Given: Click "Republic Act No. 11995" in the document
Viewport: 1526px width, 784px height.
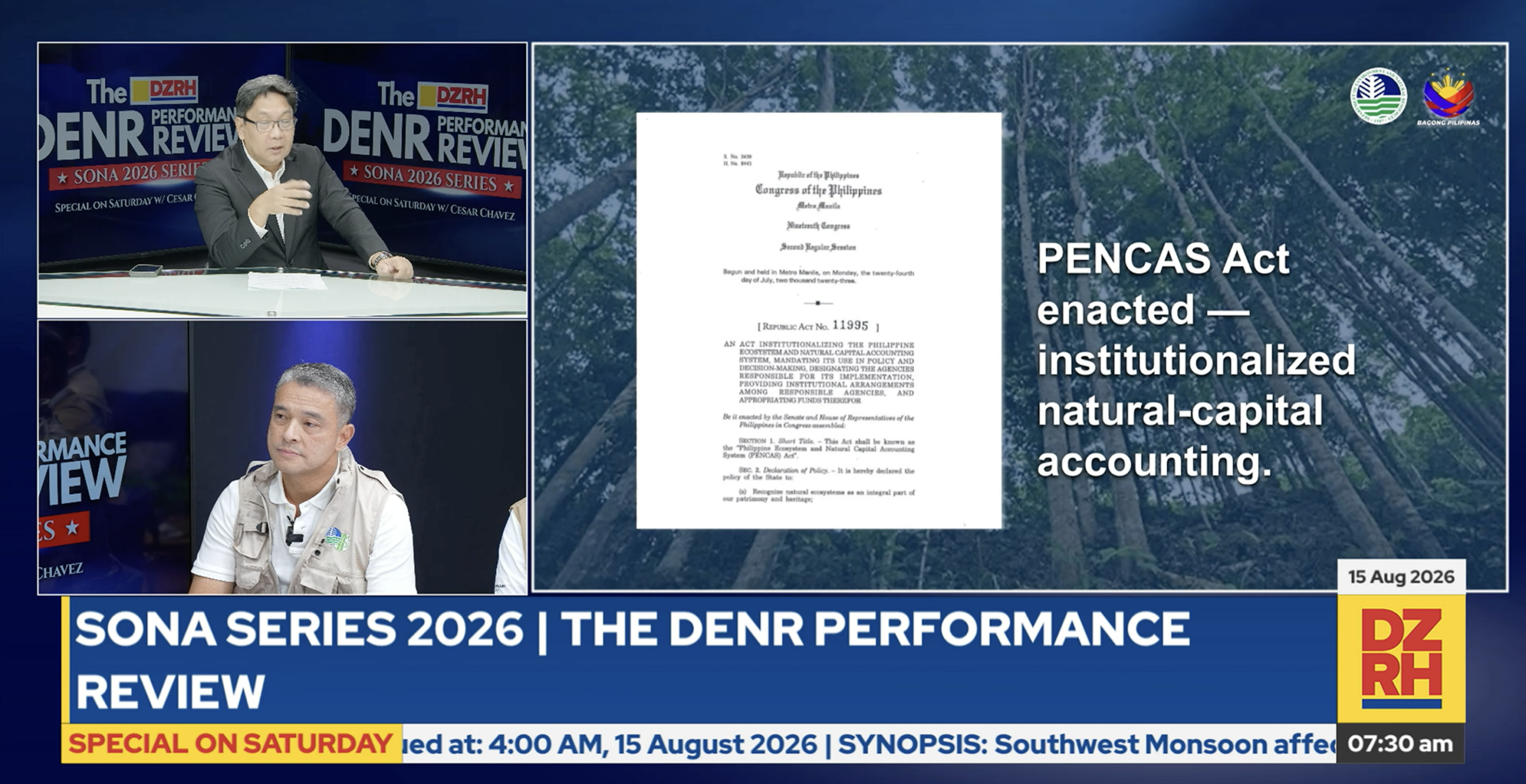Looking at the screenshot, I should pos(818,325).
